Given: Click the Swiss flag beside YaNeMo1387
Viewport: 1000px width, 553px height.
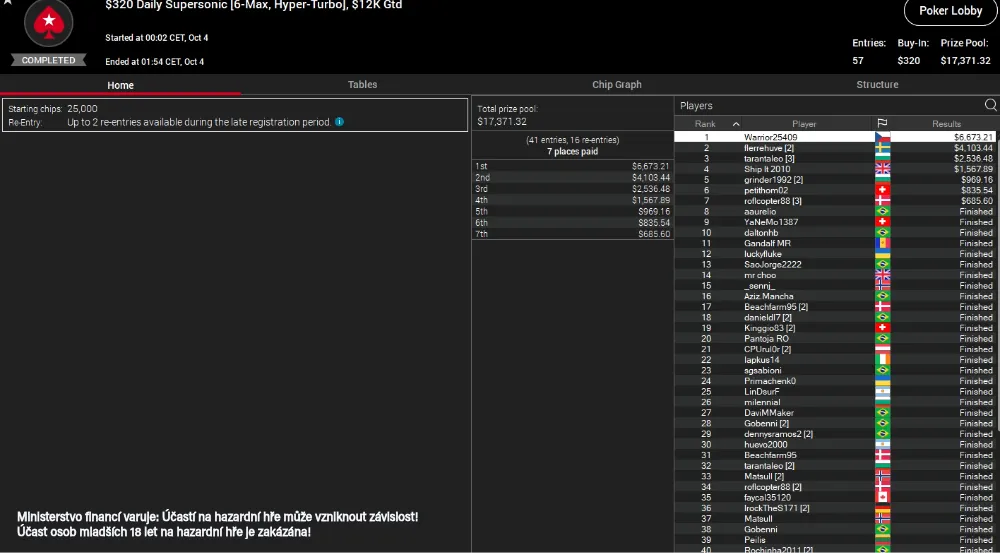Looking at the screenshot, I should [x=883, y=222].
